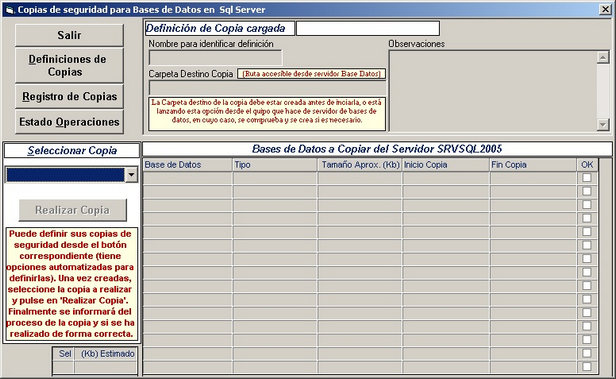Open the Registro de Copias
616x379 pixels.
[69, 97]
